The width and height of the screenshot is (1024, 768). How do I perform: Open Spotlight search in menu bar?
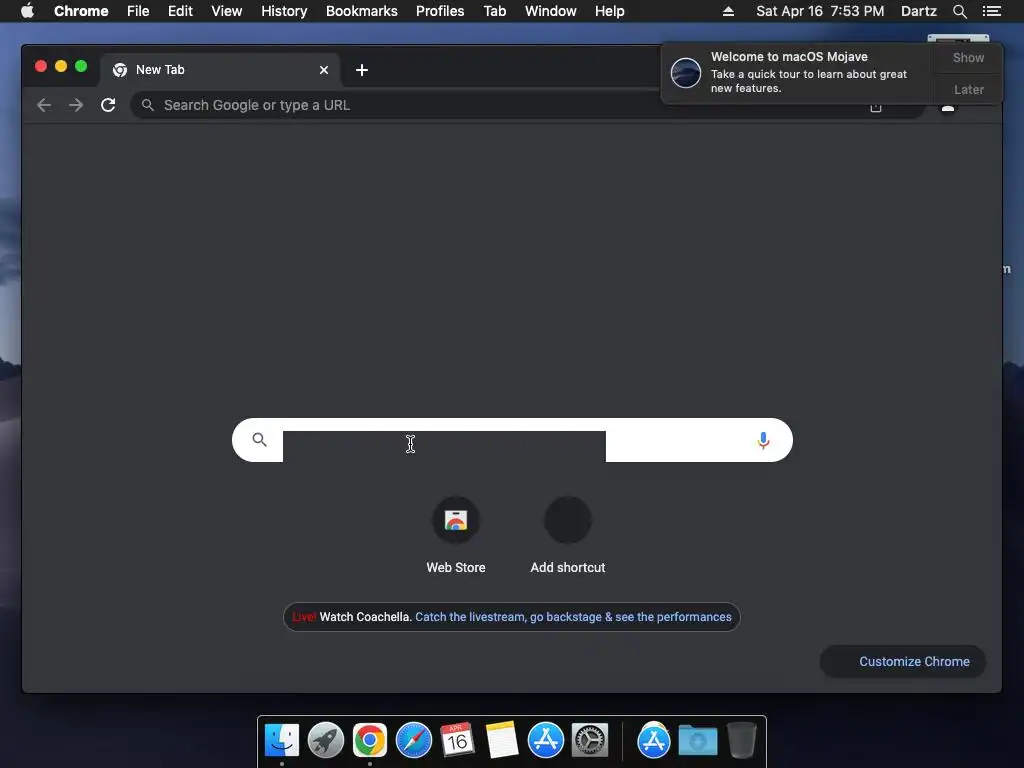[959, 11]
